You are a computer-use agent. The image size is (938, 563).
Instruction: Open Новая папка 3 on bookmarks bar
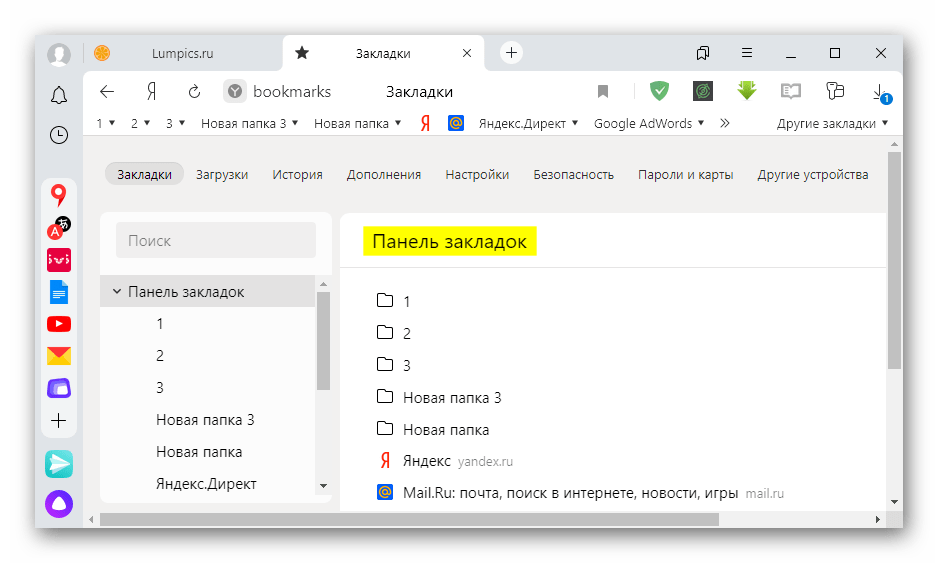(249, 123)
